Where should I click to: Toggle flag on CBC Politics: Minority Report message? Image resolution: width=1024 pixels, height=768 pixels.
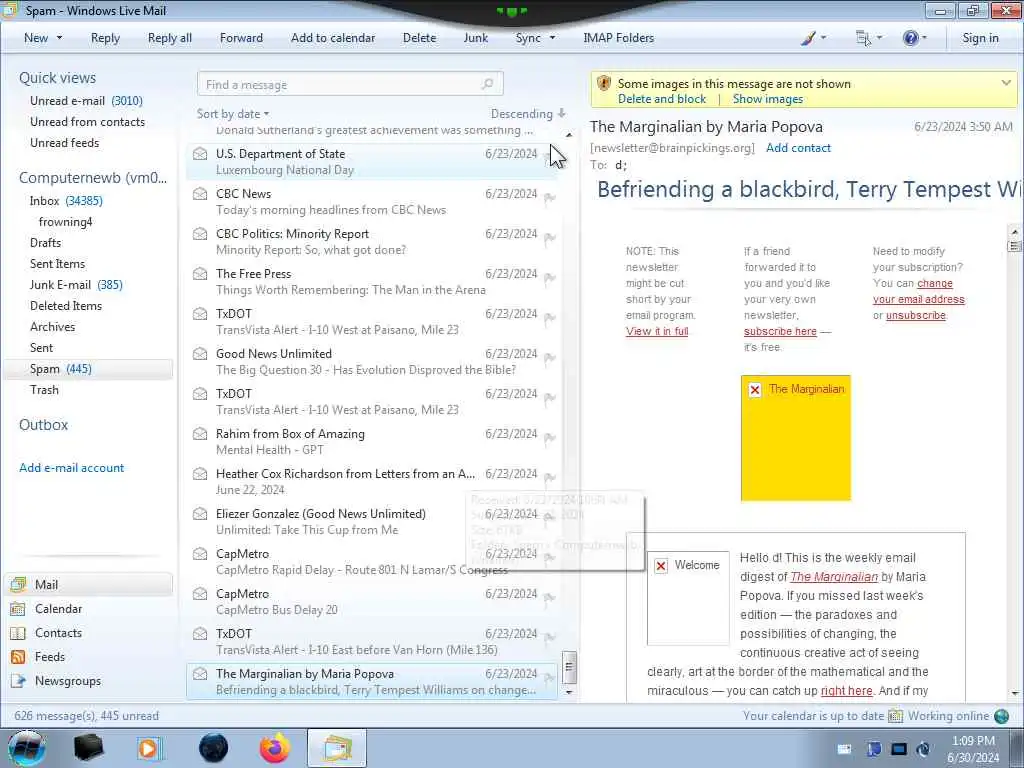(x=550, y=237)
